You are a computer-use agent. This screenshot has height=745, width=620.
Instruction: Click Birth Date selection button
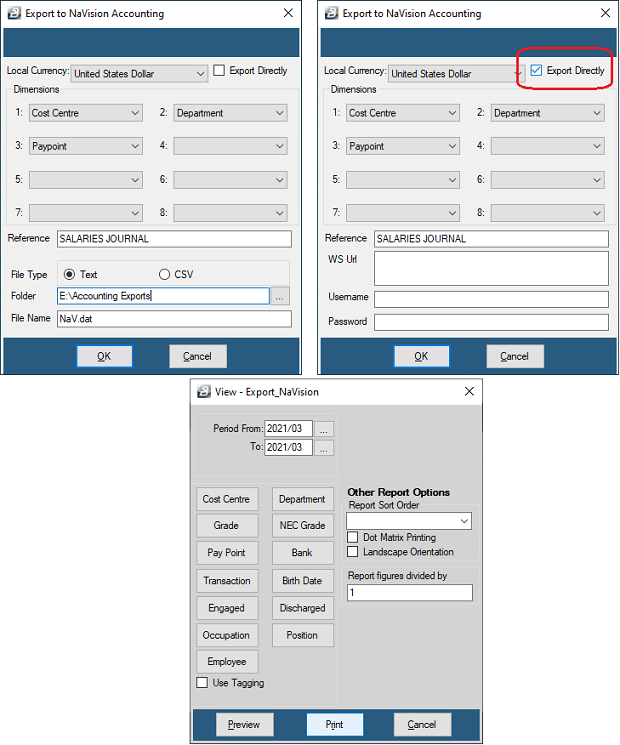(x=303, y=581)
